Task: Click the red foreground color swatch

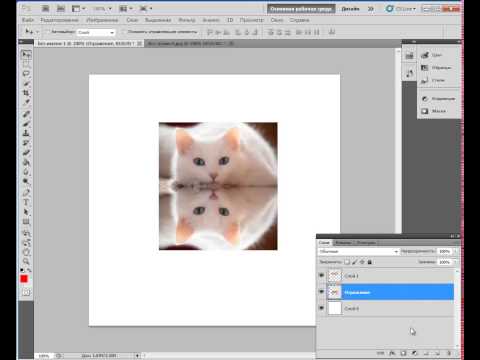Action: tap(24, 279)
